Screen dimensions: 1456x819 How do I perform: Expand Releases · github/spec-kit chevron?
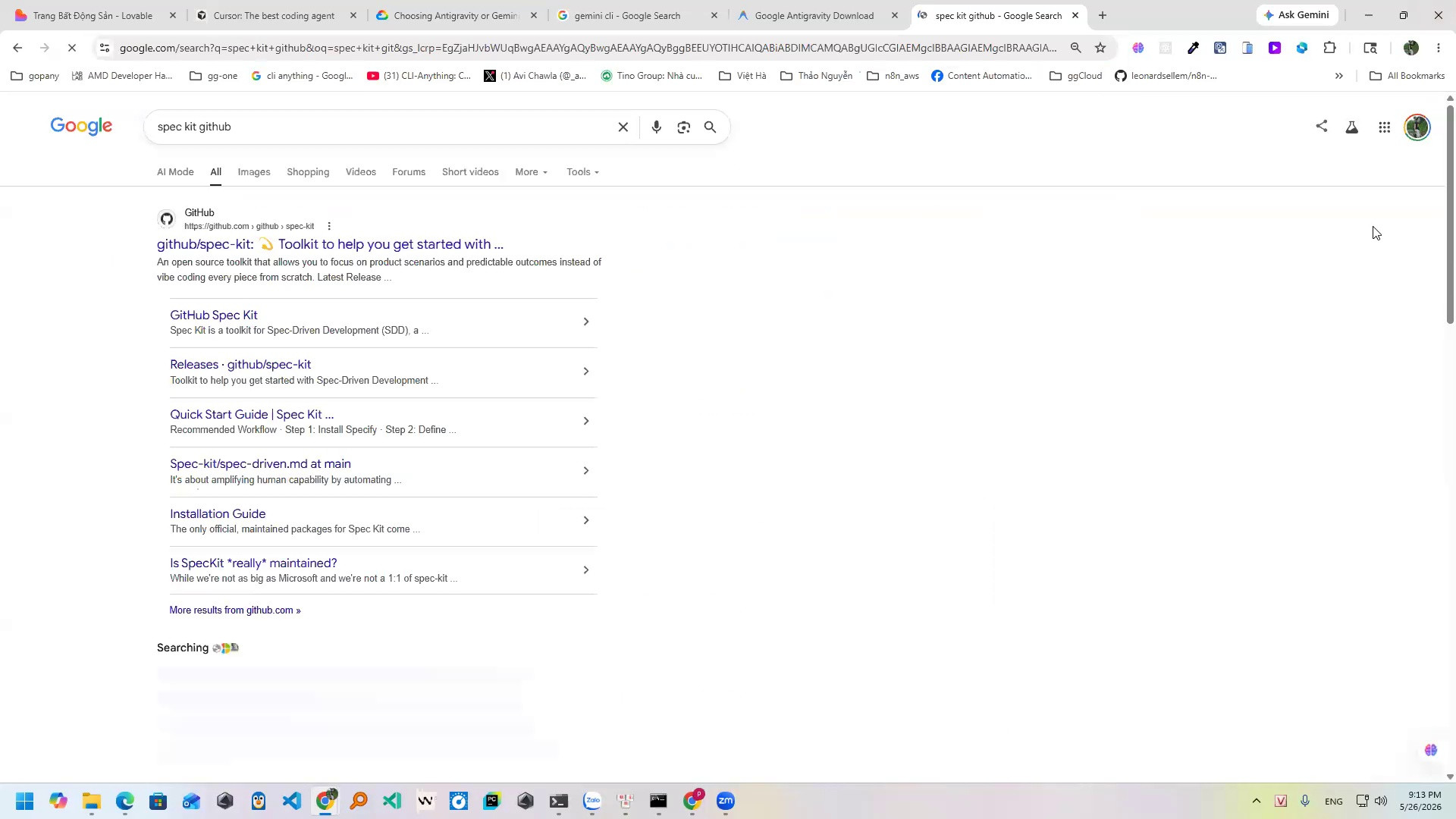(x=585, y=372)
